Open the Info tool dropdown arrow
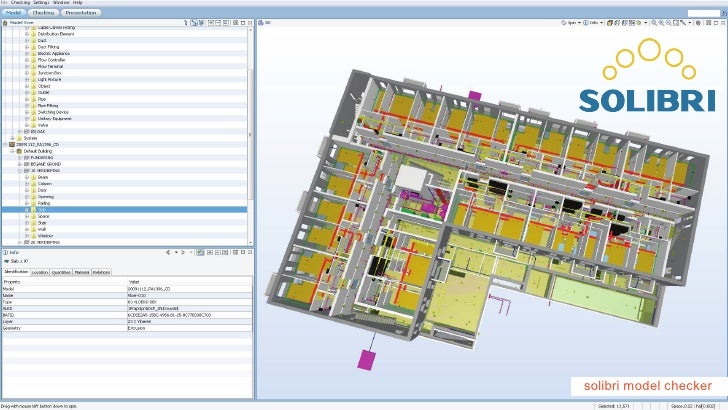 pyautogui.click(x=601, y=22)
